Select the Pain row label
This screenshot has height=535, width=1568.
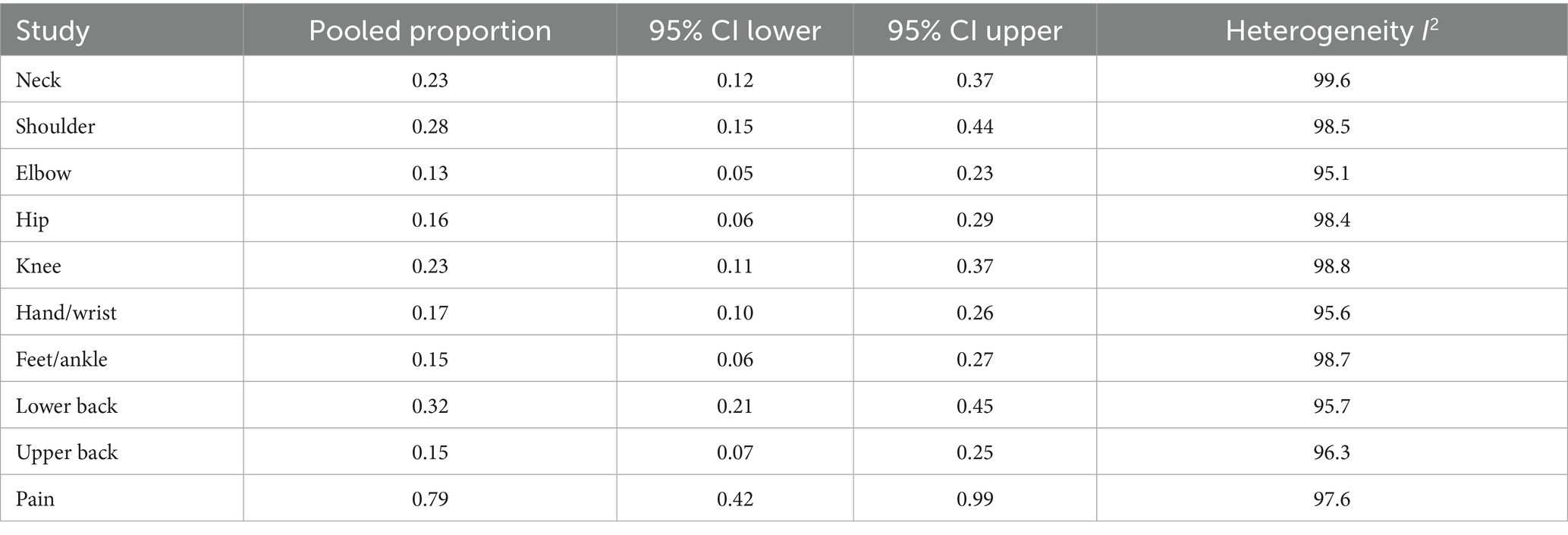tap(35, 499)
